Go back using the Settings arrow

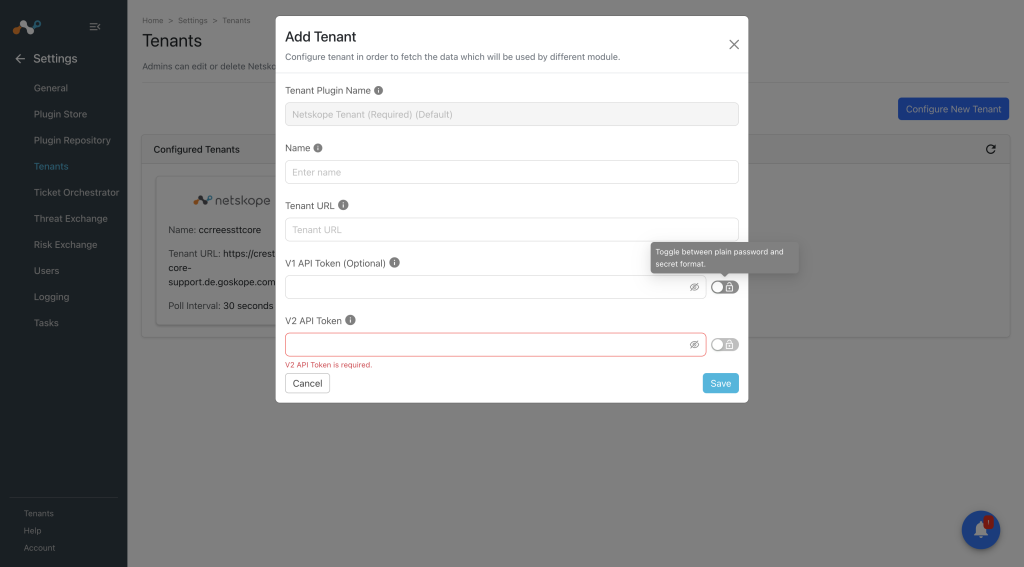click(20, 59)
